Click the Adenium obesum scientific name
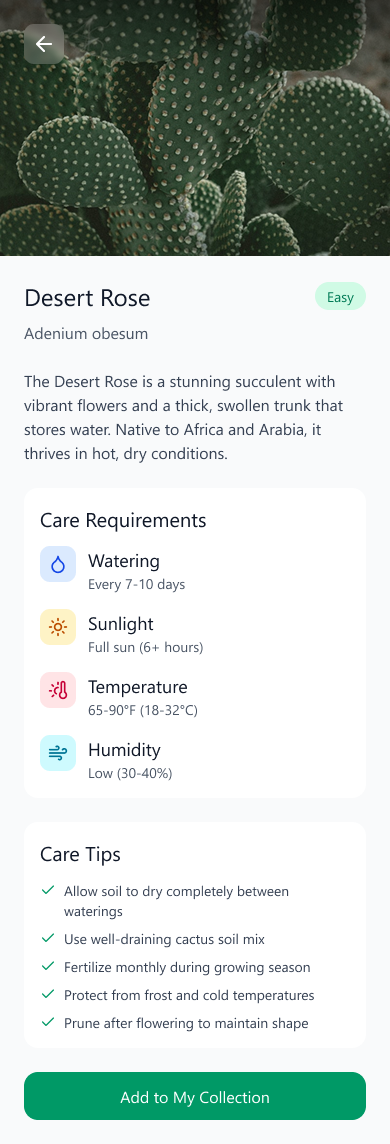This screenshot has width=390, height=1144. (86, 334)
